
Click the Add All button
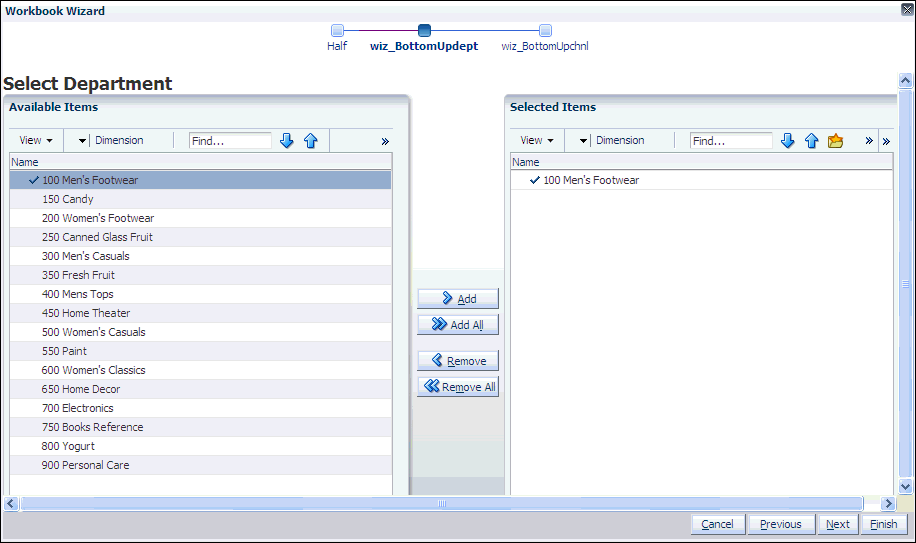pos(458,325)
